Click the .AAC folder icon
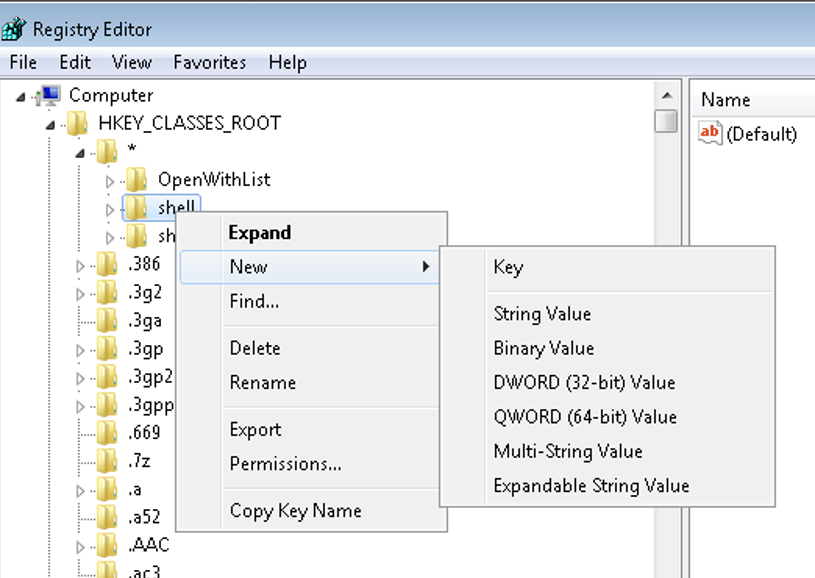The image size is (815, 578). [x=107, y=545]
